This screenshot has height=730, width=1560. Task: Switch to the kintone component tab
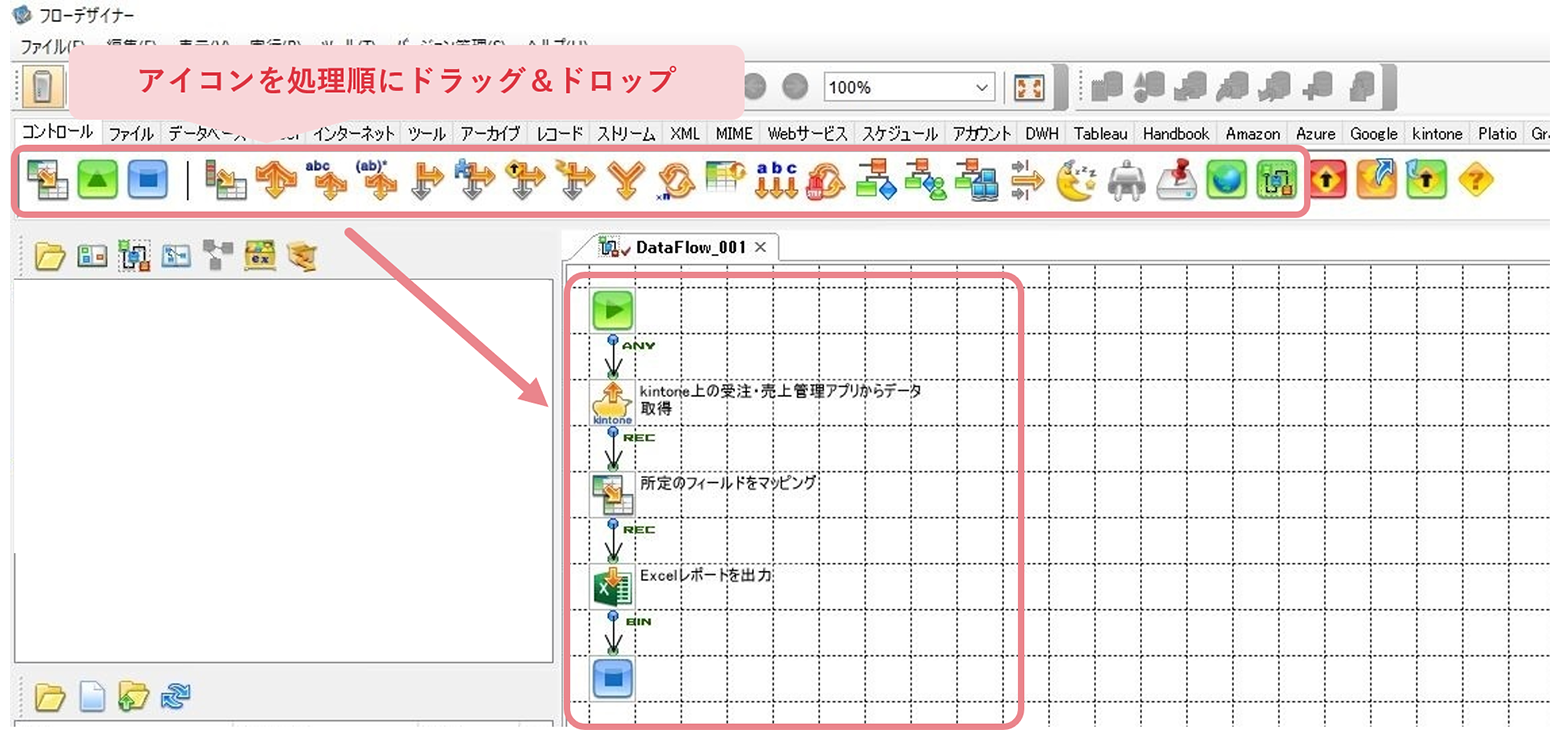1437,133
